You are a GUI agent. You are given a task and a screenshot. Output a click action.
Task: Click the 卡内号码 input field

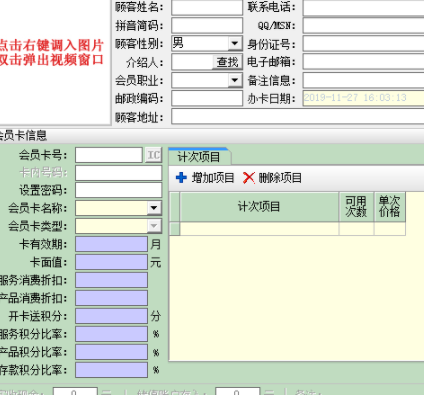pyautogui.click(x=119, y=173)
